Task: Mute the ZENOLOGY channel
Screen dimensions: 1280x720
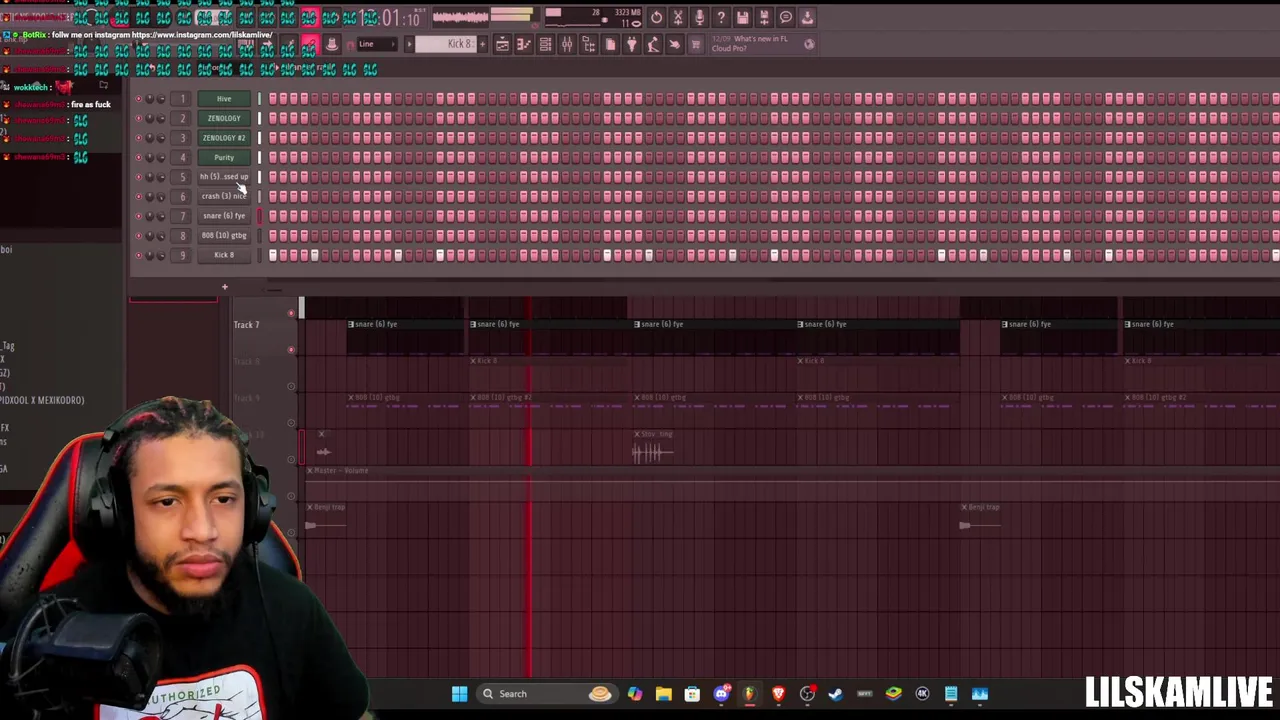Action: pos(139,118)
